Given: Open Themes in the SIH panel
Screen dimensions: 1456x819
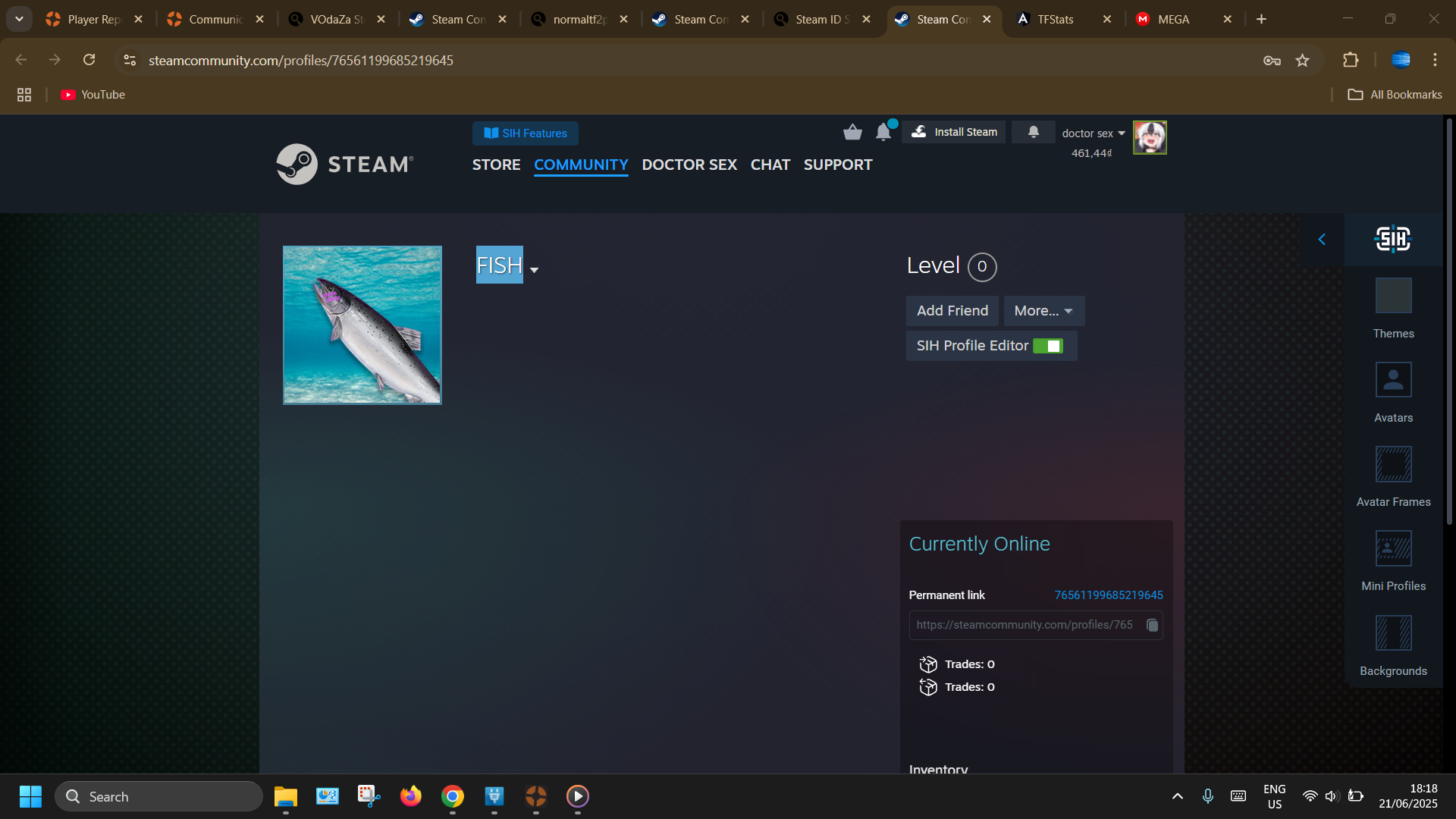Looking at the screenshot, I should pos(1393,309).
